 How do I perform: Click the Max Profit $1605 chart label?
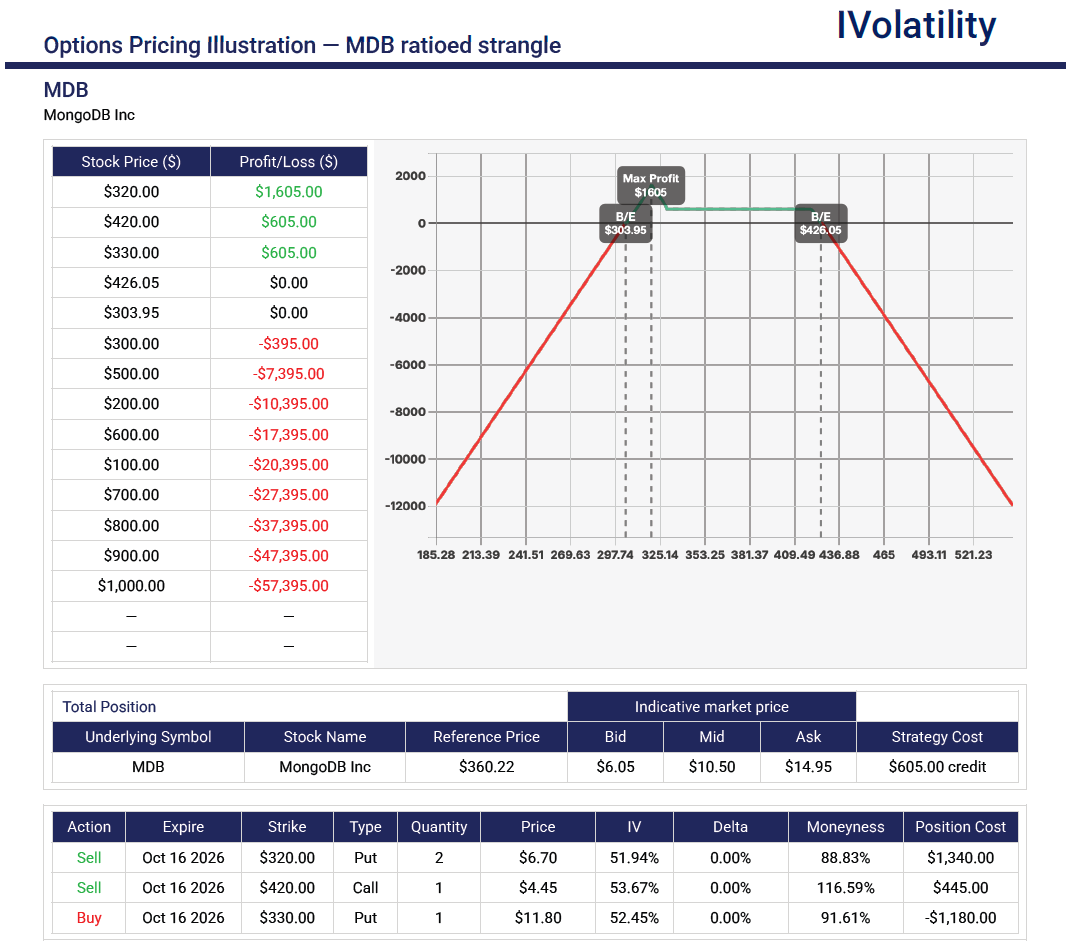[651, 185]
